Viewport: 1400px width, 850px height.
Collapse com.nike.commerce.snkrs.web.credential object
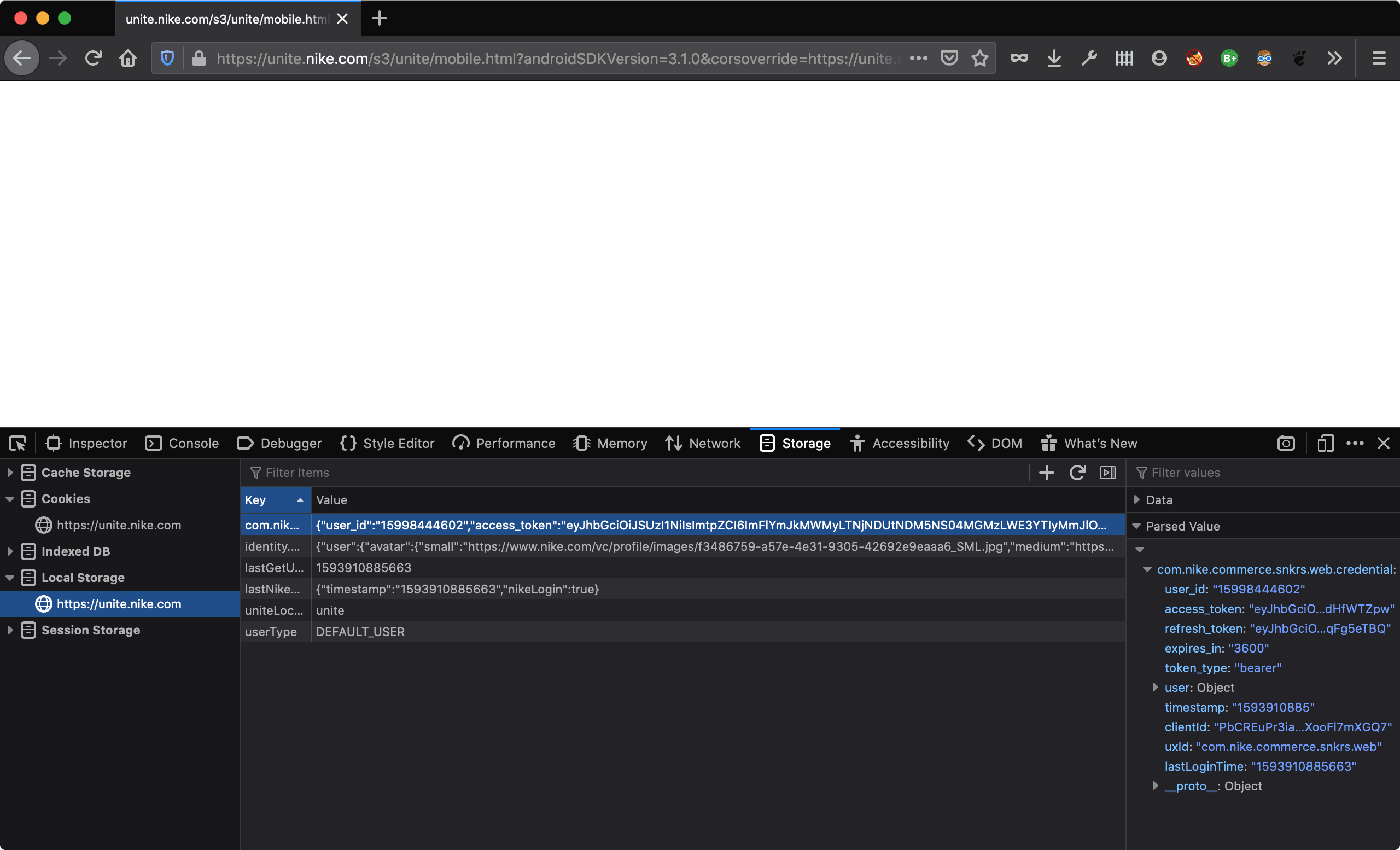click(1147, 569)
